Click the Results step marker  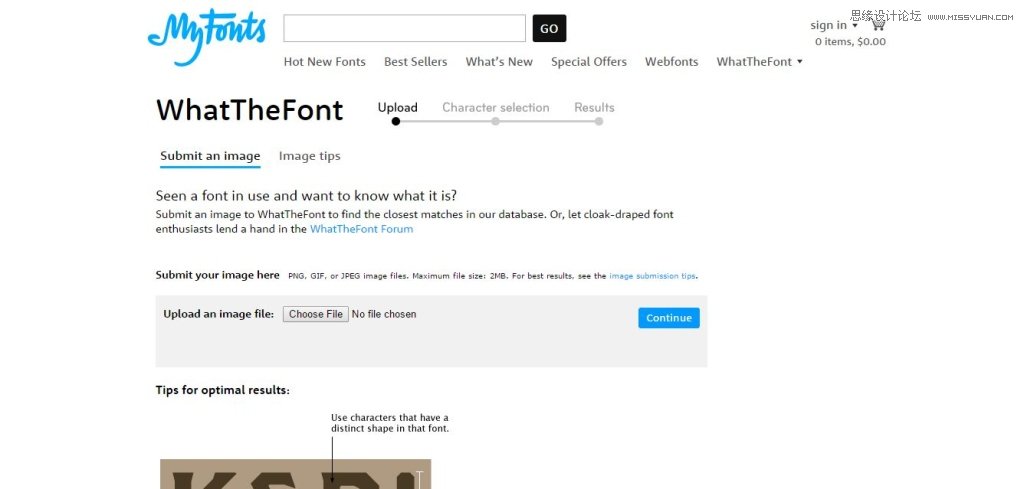[599, 121]
